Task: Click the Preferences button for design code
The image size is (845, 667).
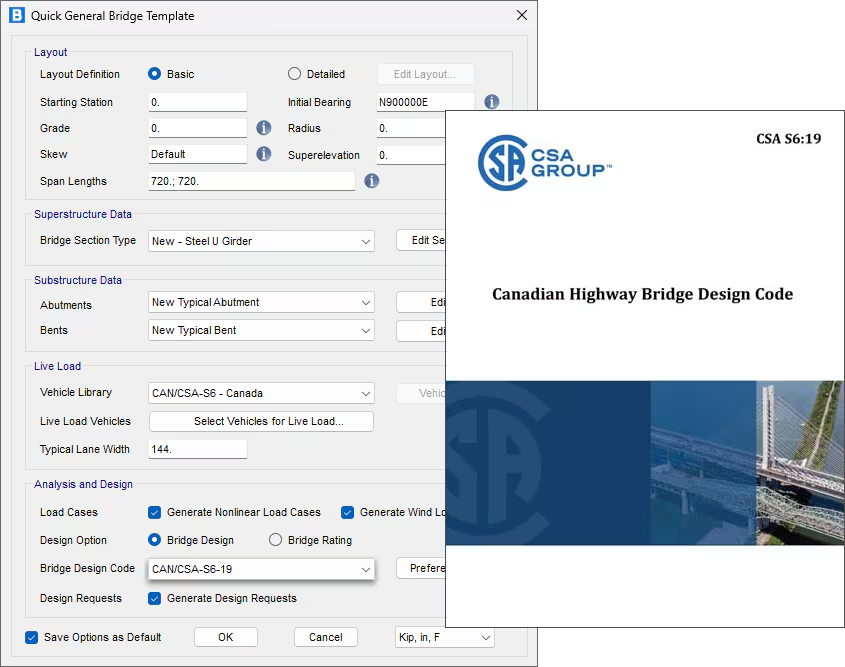Action: (421, 568)
